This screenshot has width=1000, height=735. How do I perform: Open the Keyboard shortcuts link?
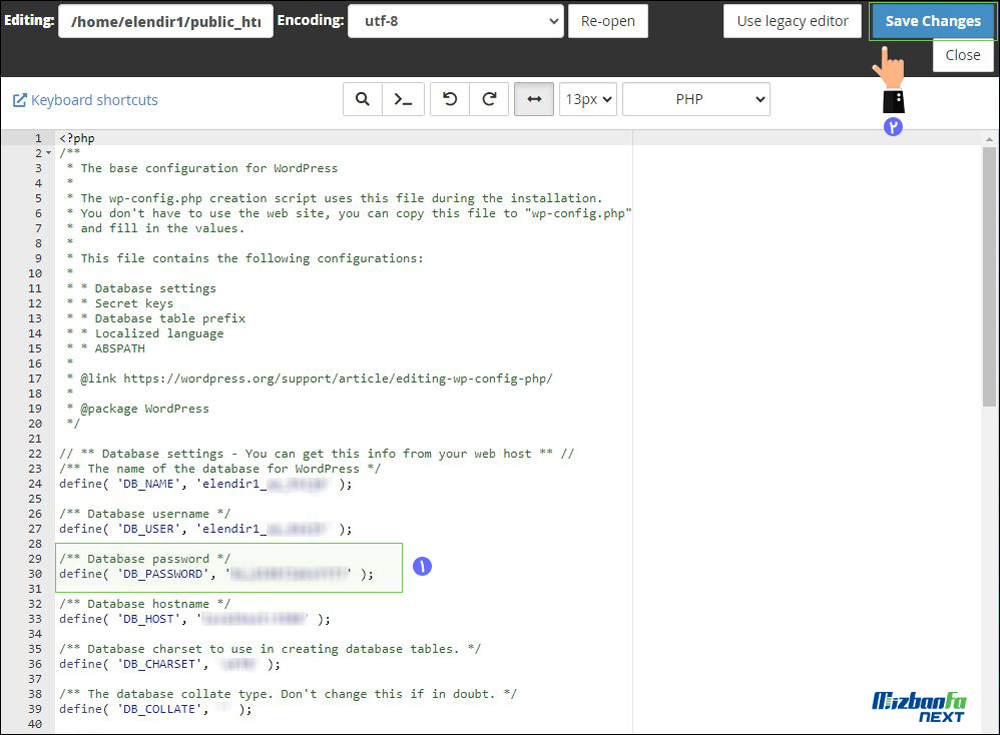[x=94, y=100]
